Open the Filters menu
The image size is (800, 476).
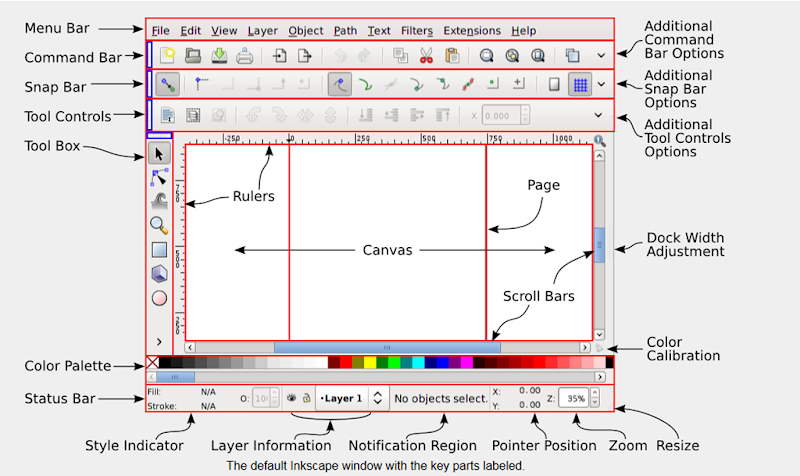click(417, 31)
